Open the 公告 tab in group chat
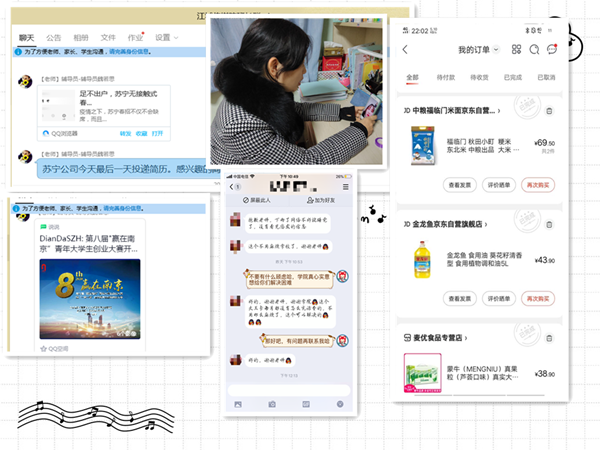The height and width of the screenshot is (450, 600). coord(53,37)
